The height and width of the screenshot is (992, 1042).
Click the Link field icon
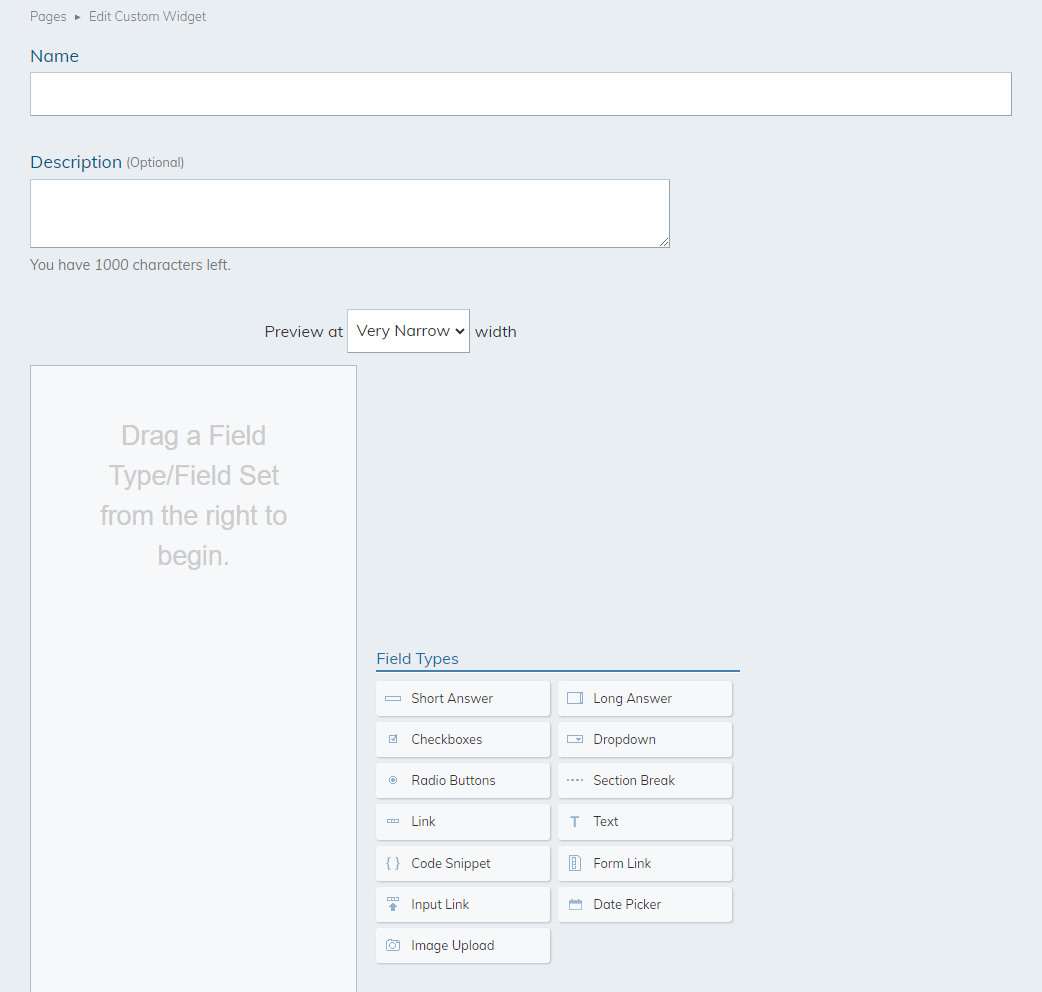pyautogui.click(x=393, y=821)
